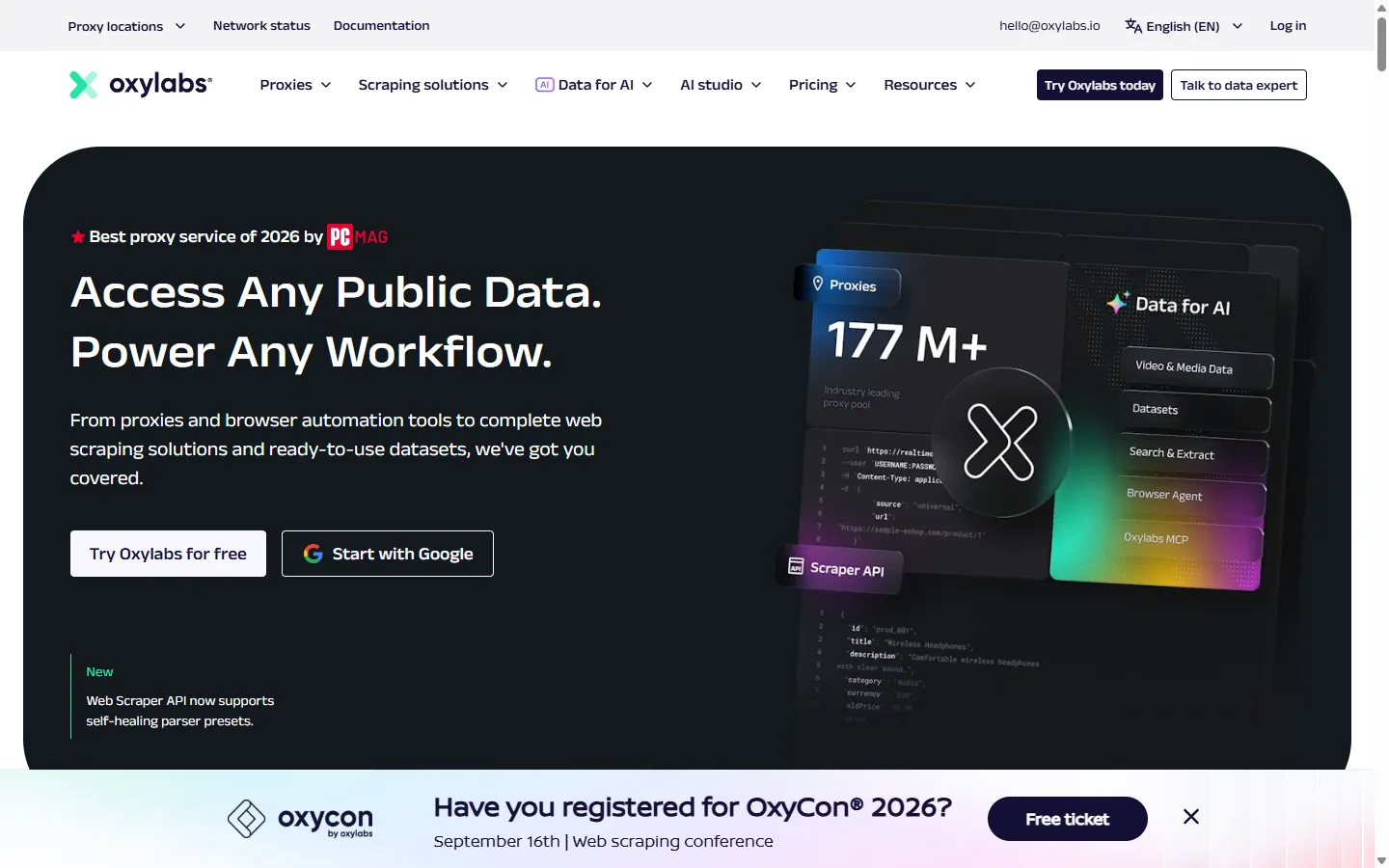
Task: Open the Resources navigation menu
Action: 930,85
